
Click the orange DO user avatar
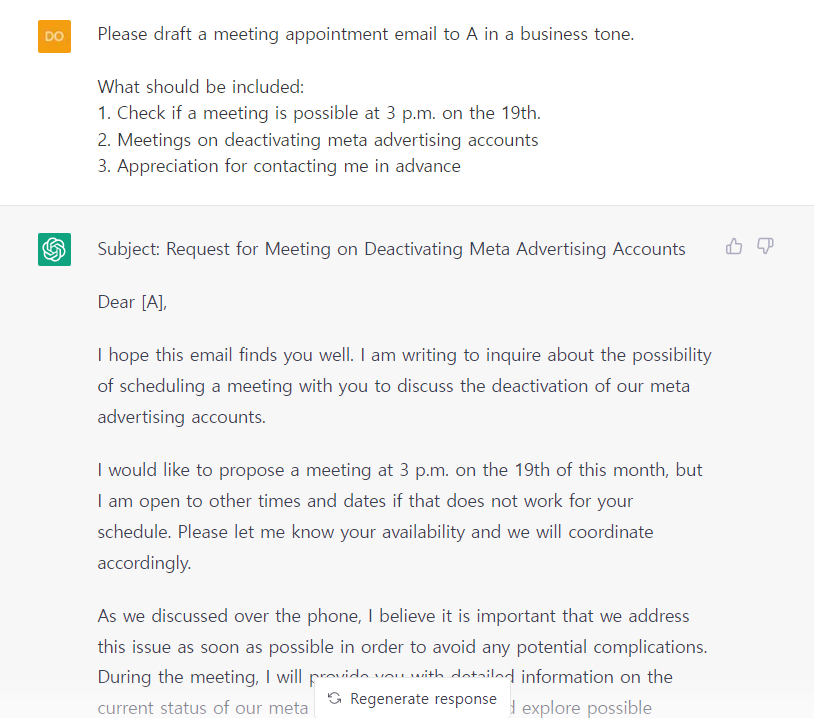pyautogui.click(x=53, y=35)
